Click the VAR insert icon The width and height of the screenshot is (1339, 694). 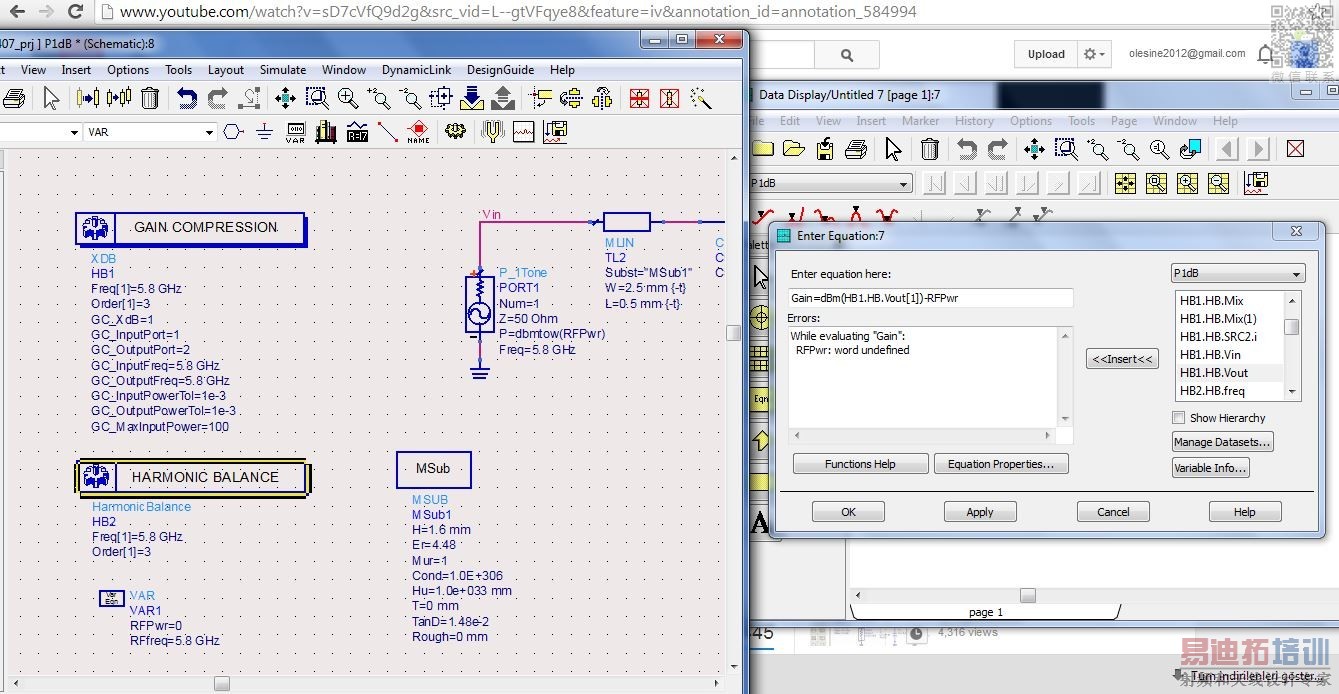click(x=295, y=132)
